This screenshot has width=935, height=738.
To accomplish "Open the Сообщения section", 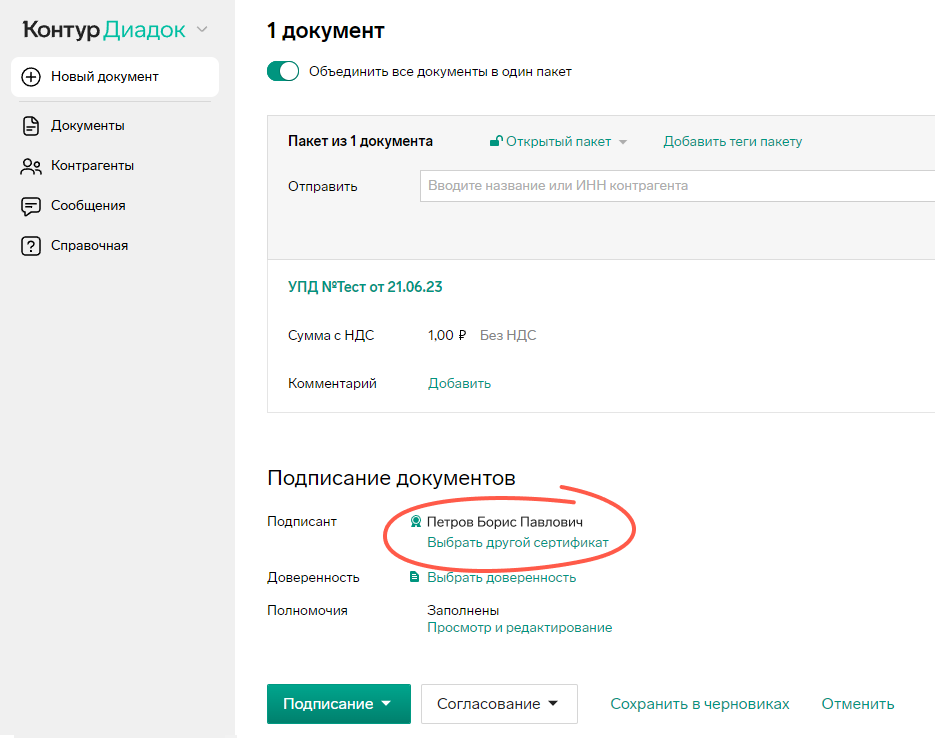I will [x=88, y=206].
